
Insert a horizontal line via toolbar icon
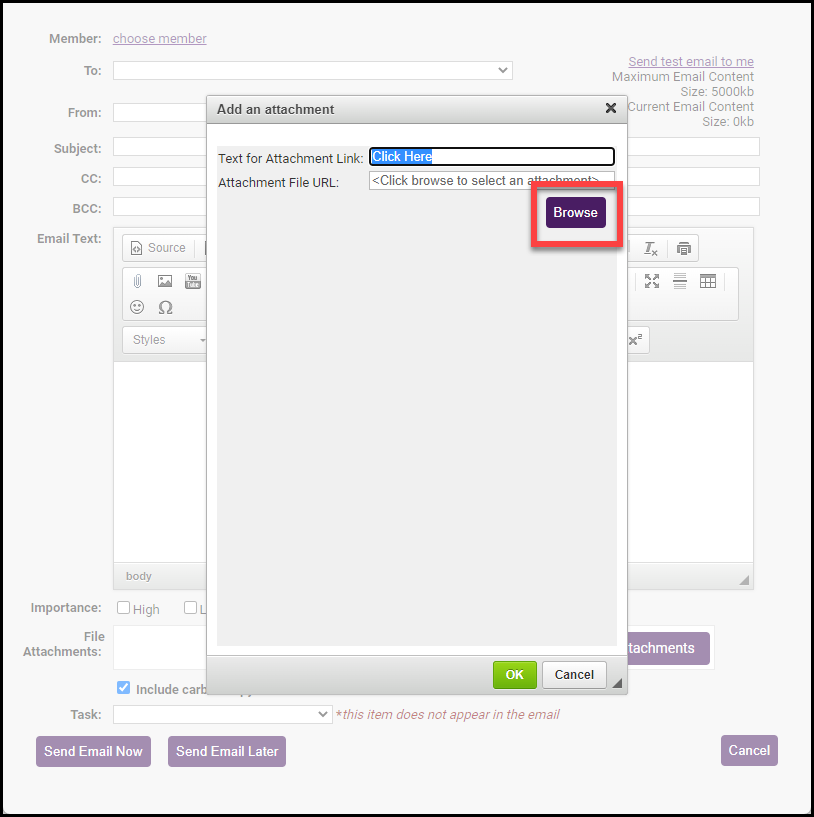pyautogui.click(x=680, y=281)
